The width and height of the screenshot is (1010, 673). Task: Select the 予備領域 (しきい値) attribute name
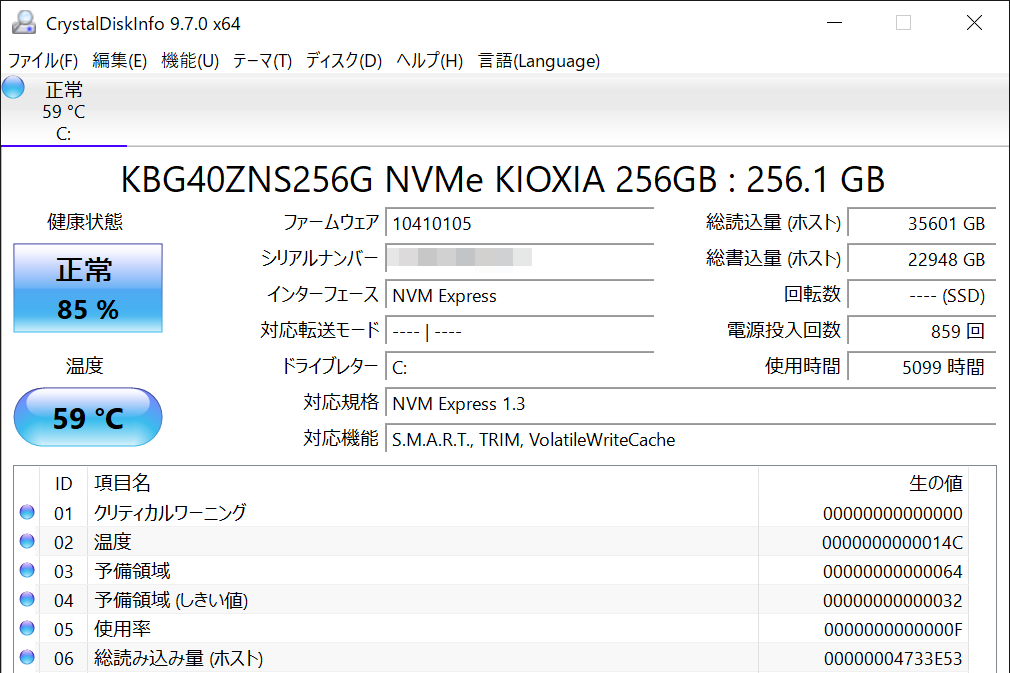171,600
